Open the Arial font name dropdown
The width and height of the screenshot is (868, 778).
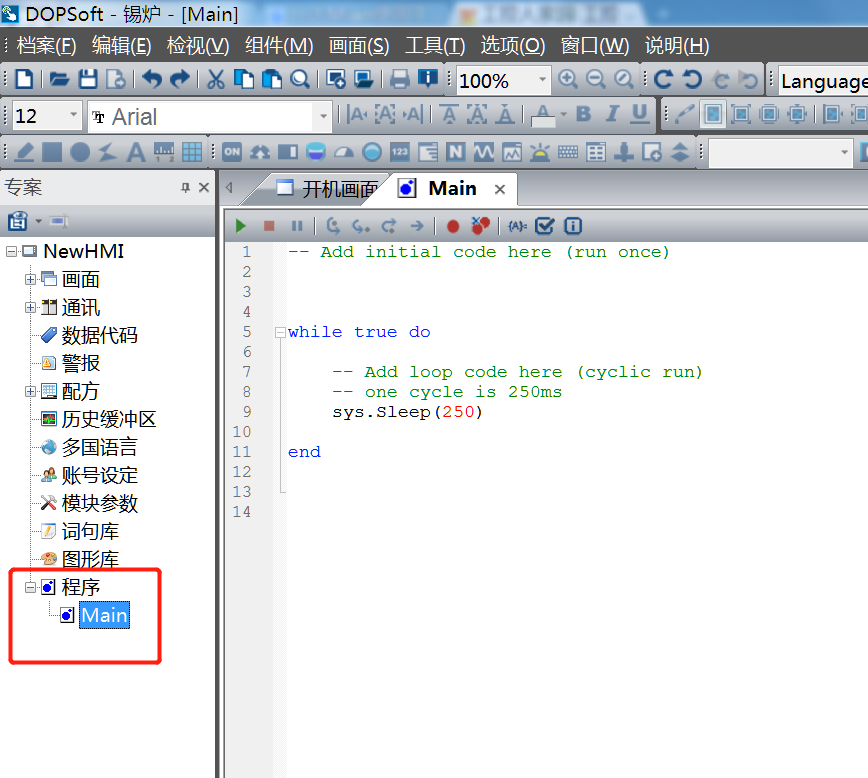coord(322,117)
